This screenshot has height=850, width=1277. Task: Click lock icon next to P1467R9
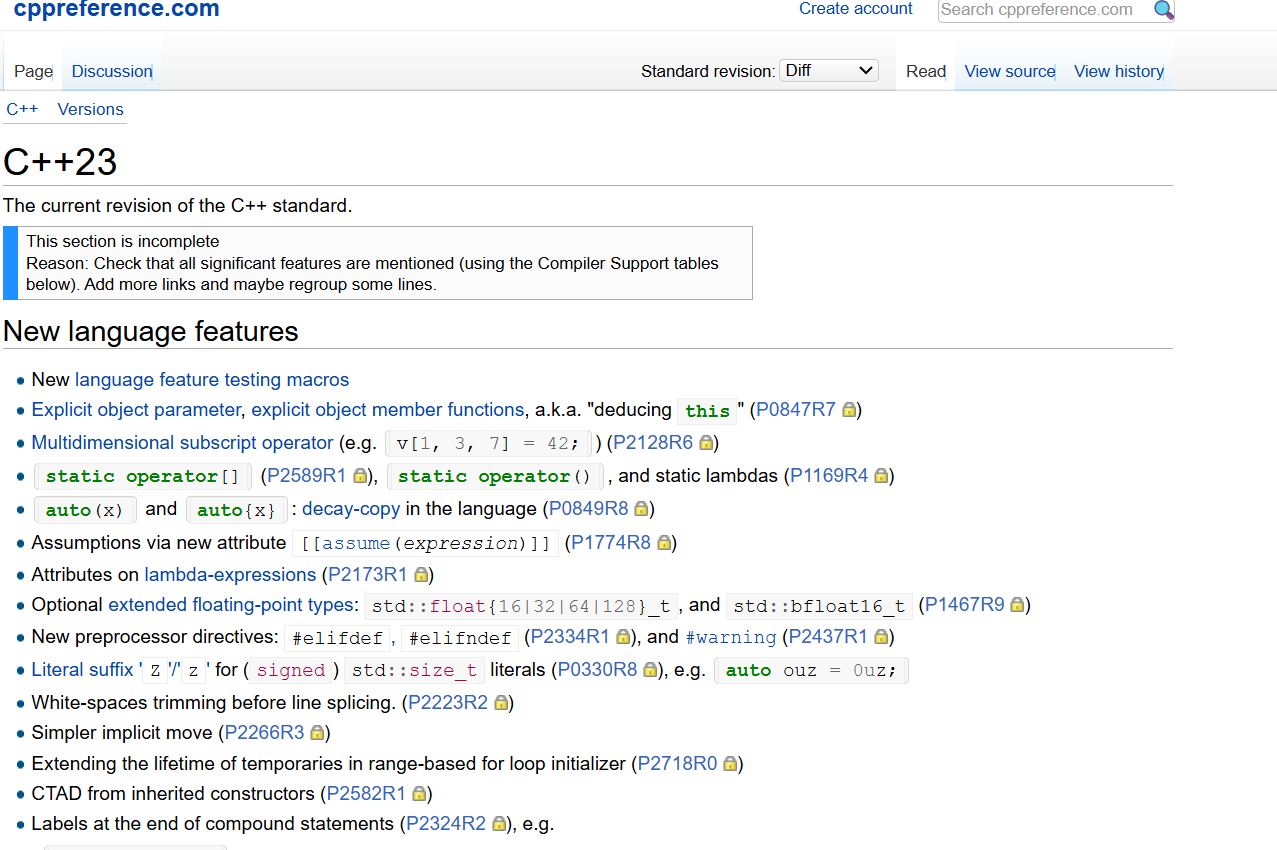click(x=1017, y=605)
